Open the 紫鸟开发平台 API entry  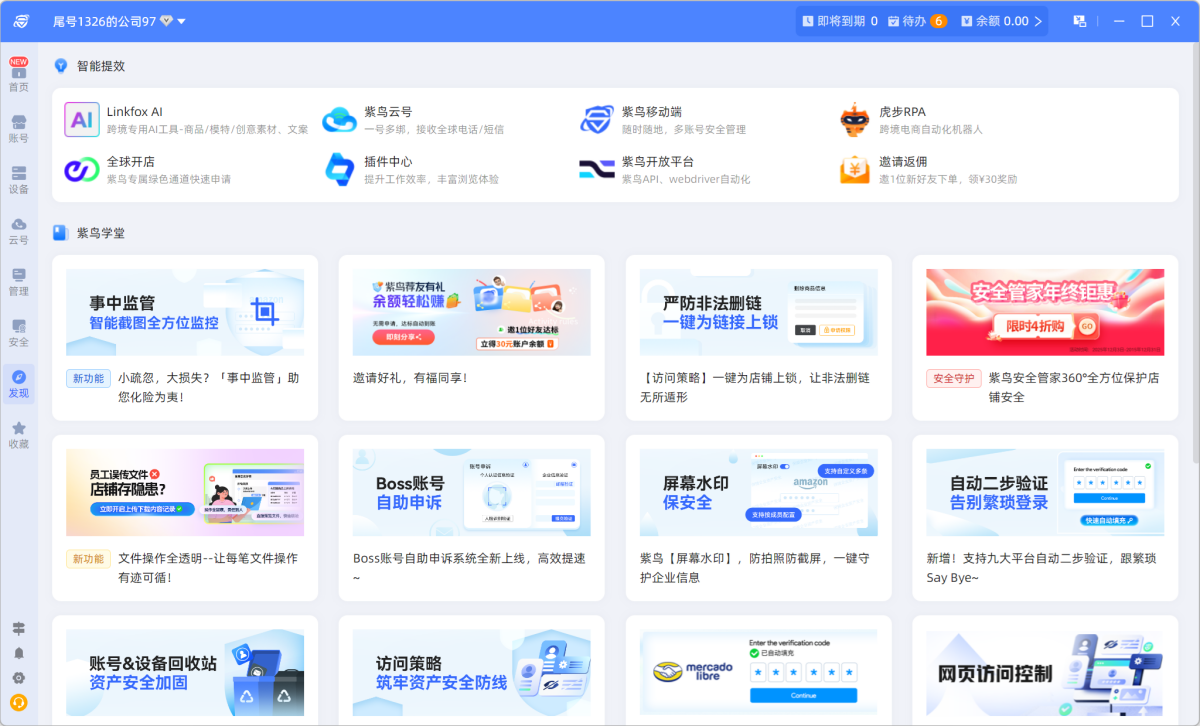pyautogui.click(x=660, y=165)
